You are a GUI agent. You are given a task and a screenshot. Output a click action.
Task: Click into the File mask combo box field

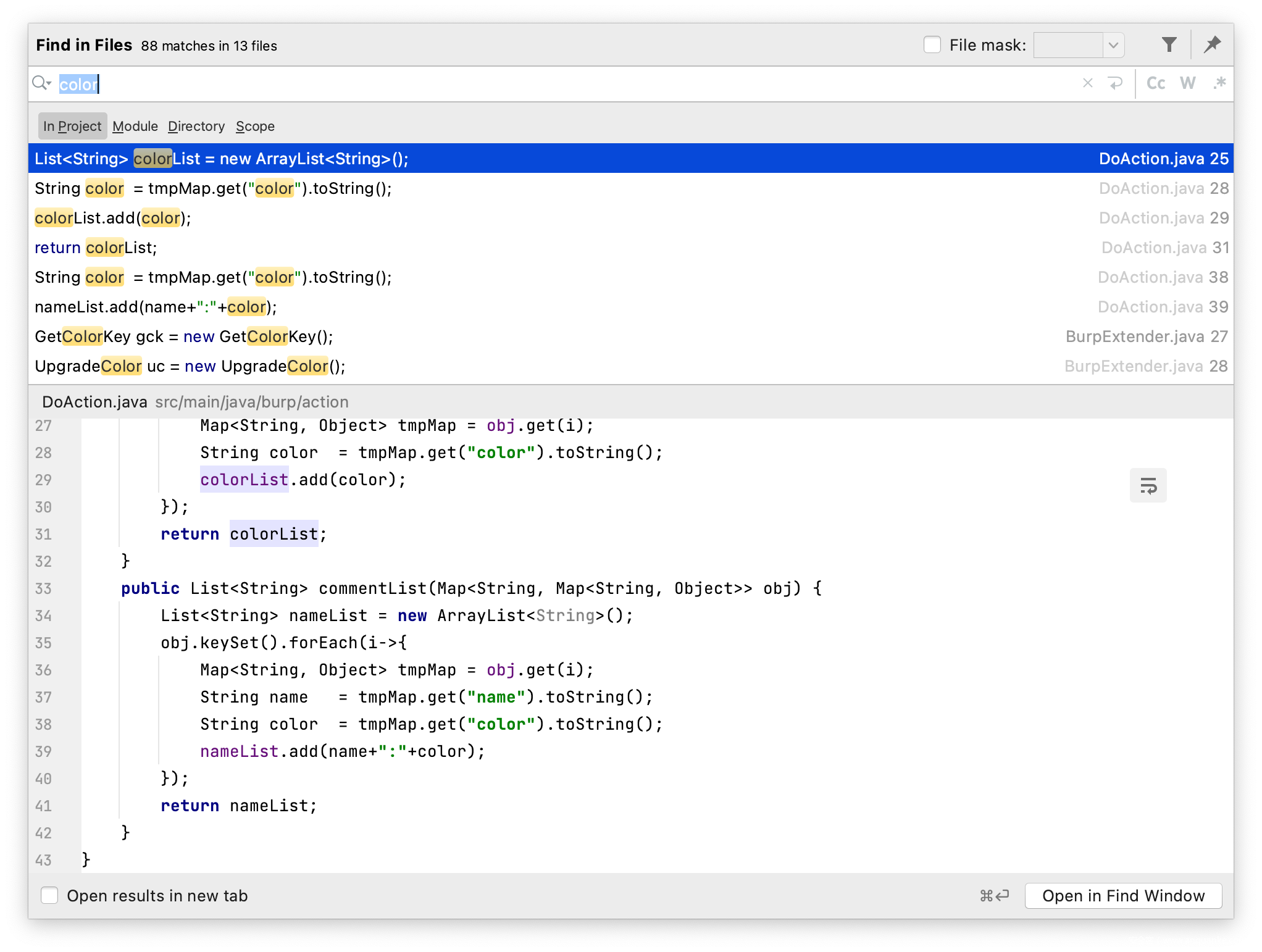(x=1068, y=45)
